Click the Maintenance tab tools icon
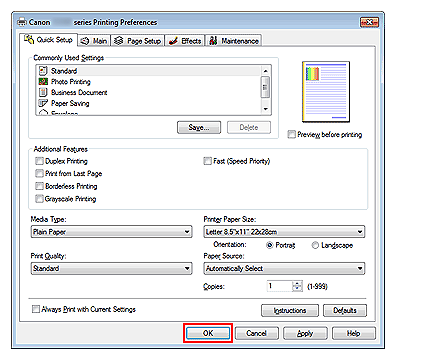The height and width of the screenshot is (364, 421). [x=213, y=41]
